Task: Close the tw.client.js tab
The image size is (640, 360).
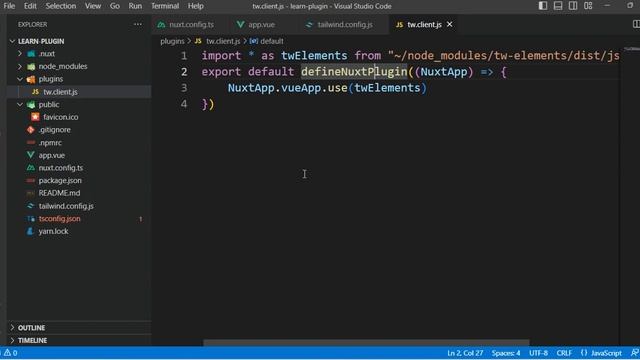Action: click(449, 24)
